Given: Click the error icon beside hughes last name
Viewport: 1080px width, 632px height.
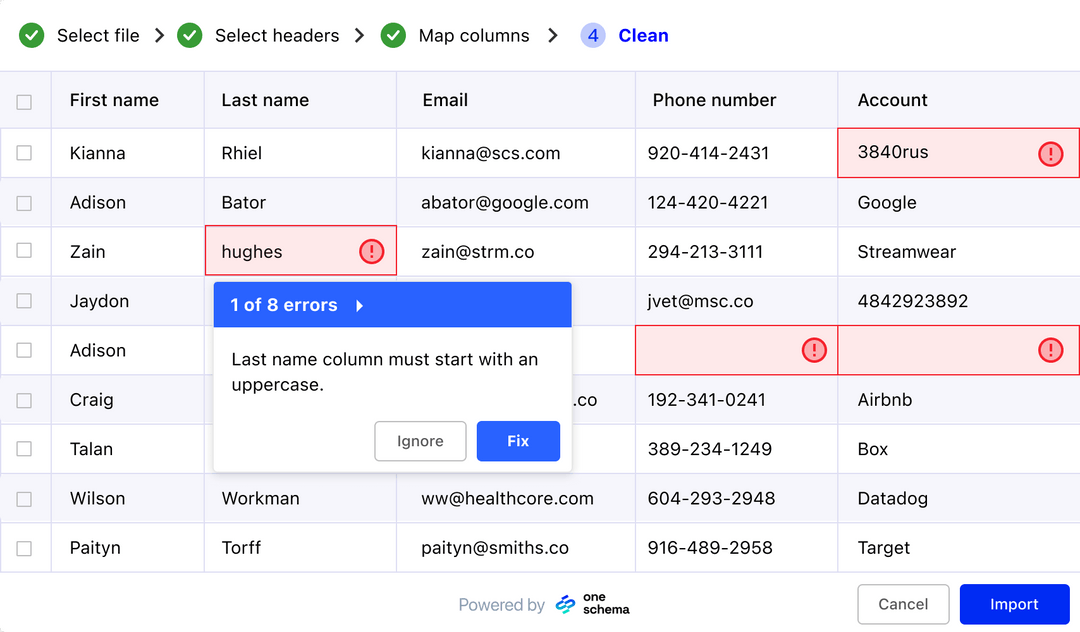Looking at the screenshot, I should [x=371, y=251].
